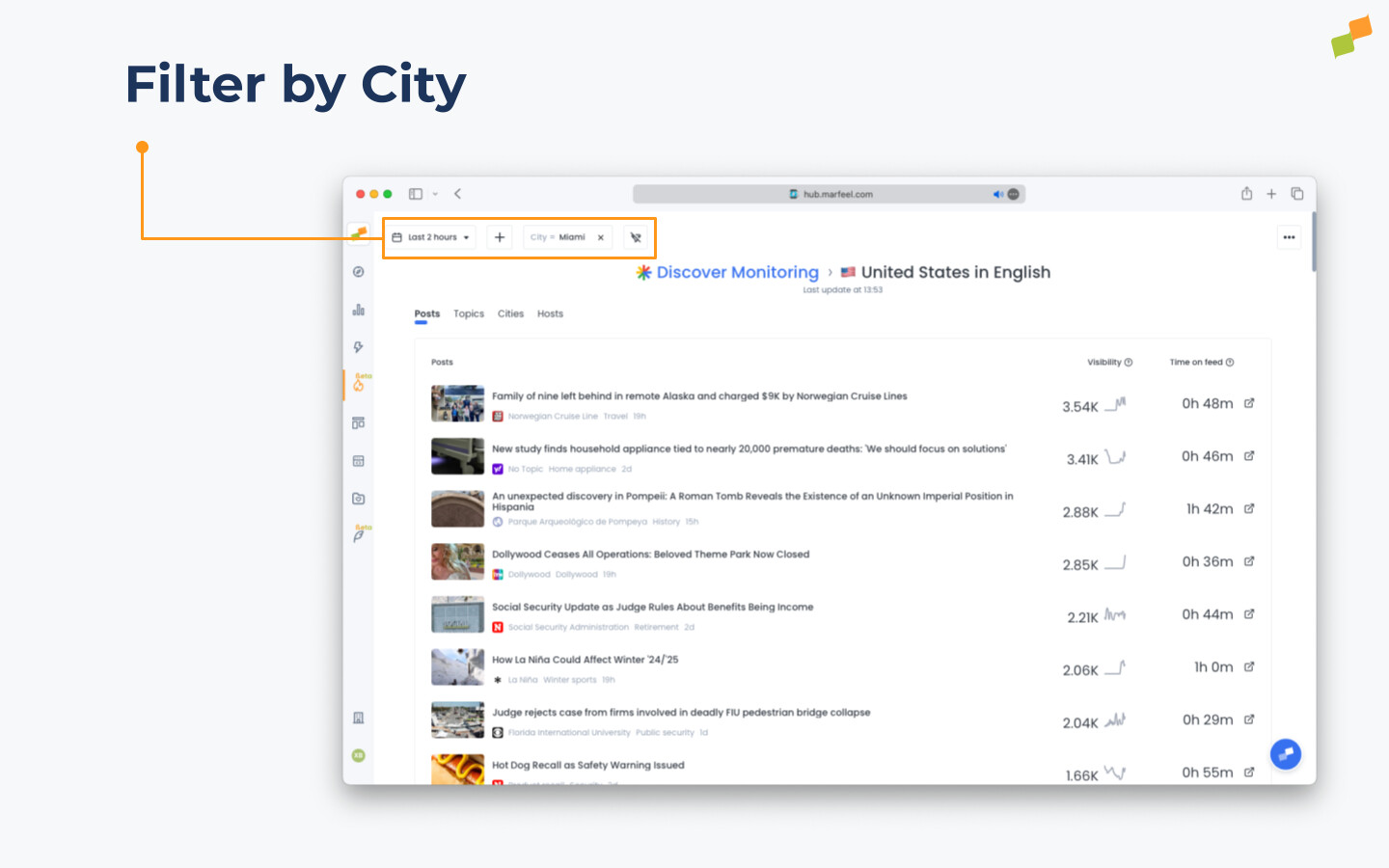Open the bar chart analytics sidebar icon

pyautogui.click(x=358, y=310)
